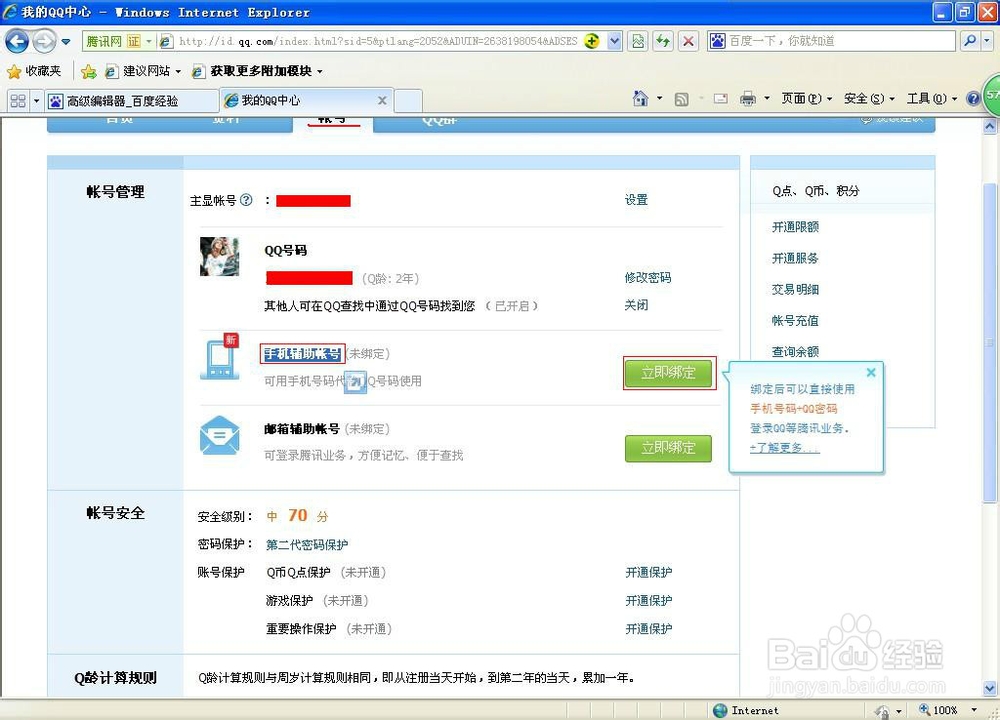Viewport: 1000px width, 720px height.
Task: Click 开通保护 for 游戏保护
Action: click(649, 600)
